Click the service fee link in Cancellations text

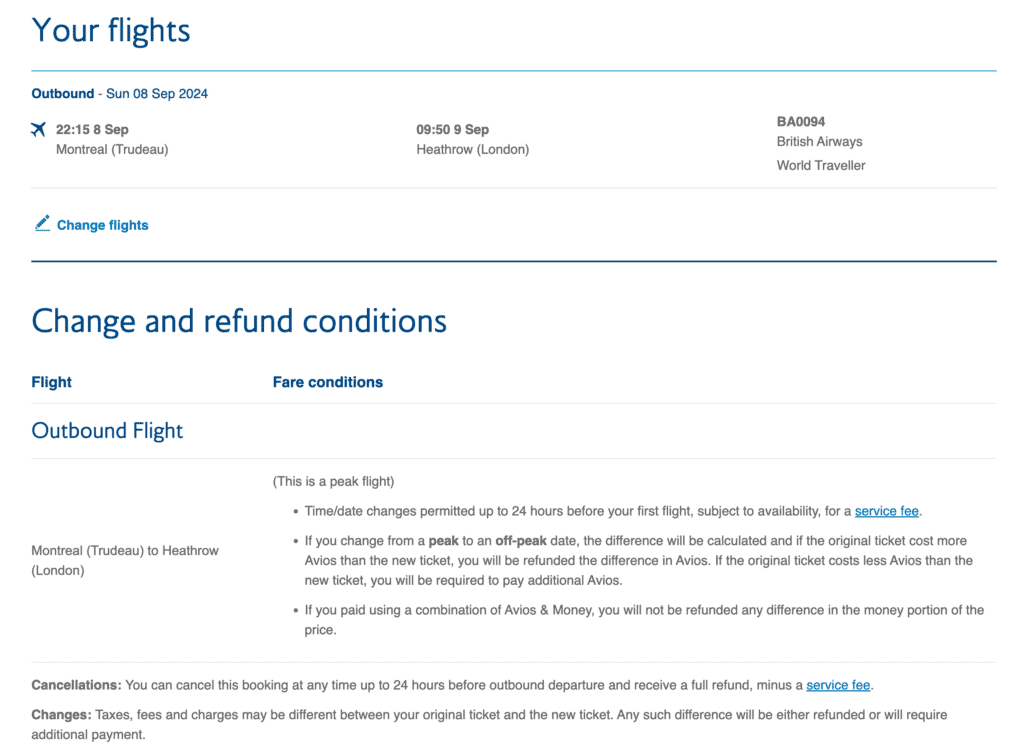(838, 685)
